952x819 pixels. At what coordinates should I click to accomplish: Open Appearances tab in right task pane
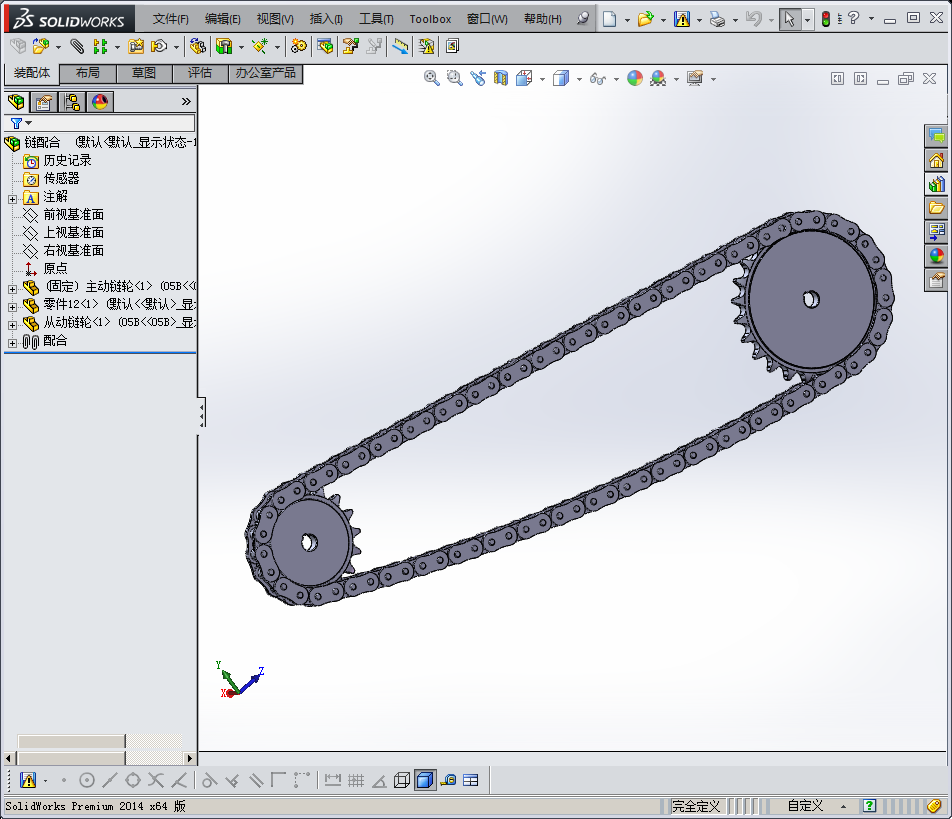936,256
